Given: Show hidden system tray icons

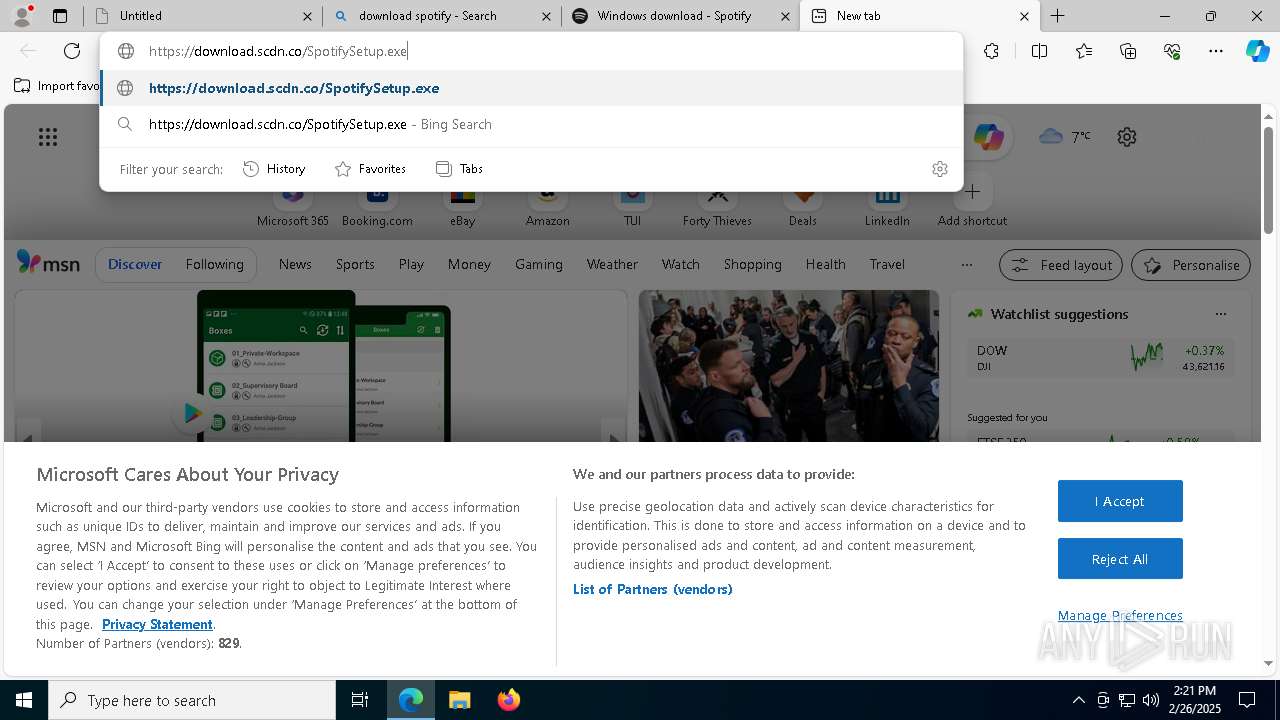Looking at the screenshot, I should 1078,700.
